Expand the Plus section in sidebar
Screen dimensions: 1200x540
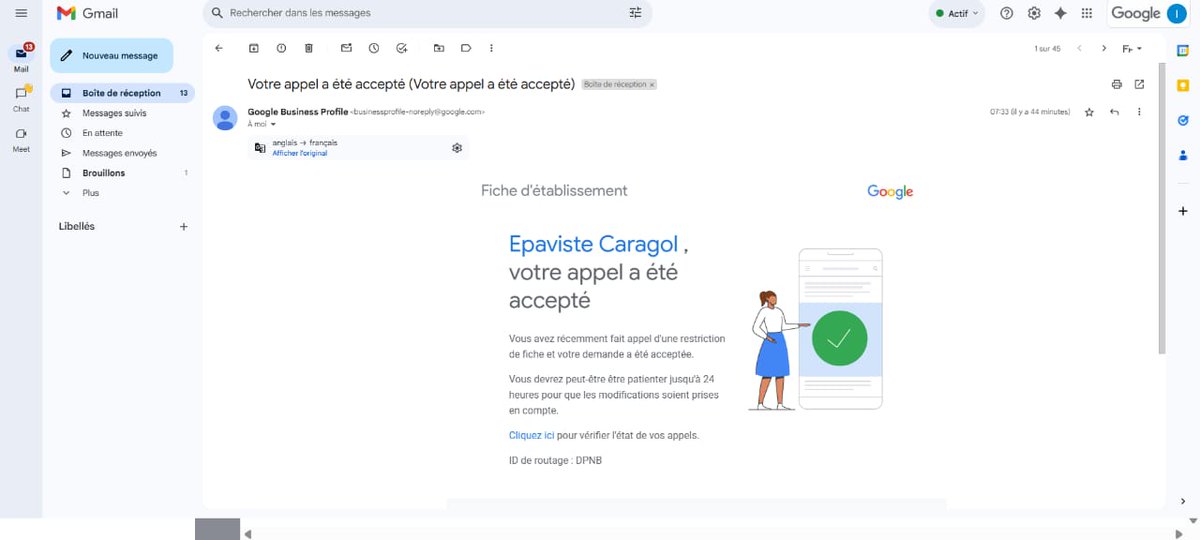tap(90, 193)
